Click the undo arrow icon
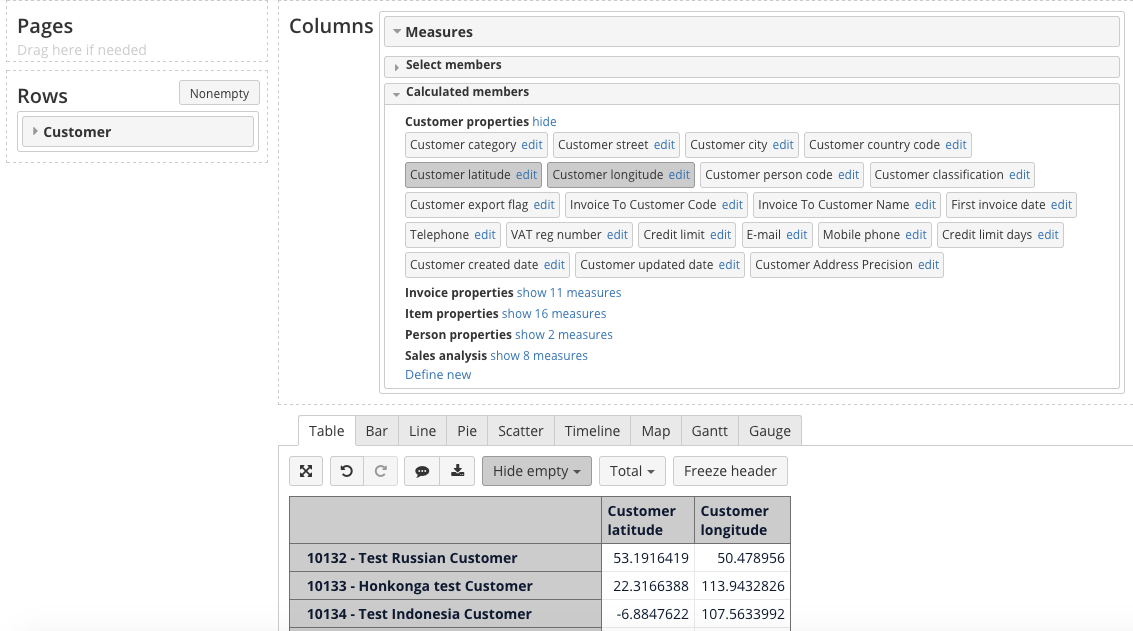 coord(347,471)
